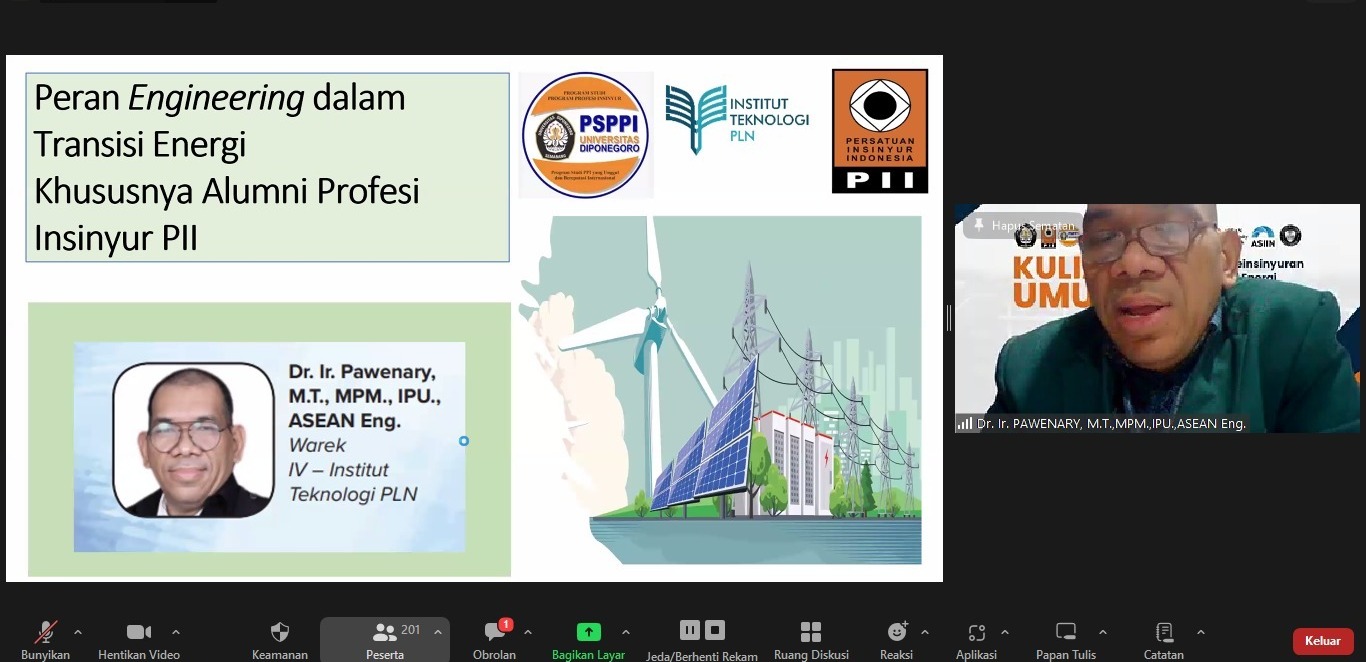Viewport: 1366px width, 662px height.
Task: Stop the recording with square button
Action: (x=715, y=630)
